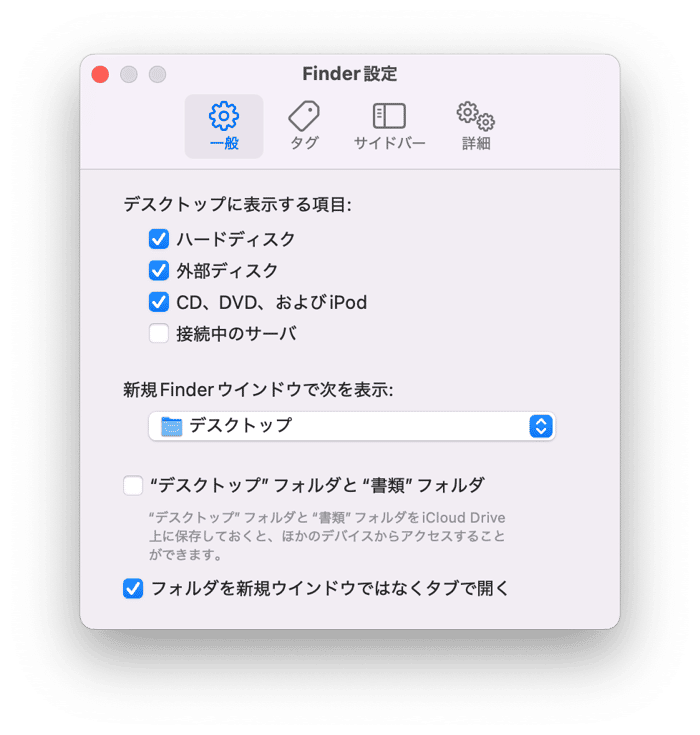Disable フォルダを新規ウインドウではなくタブで開く checkbox
The image size is (700, 735).
point(133,588)
